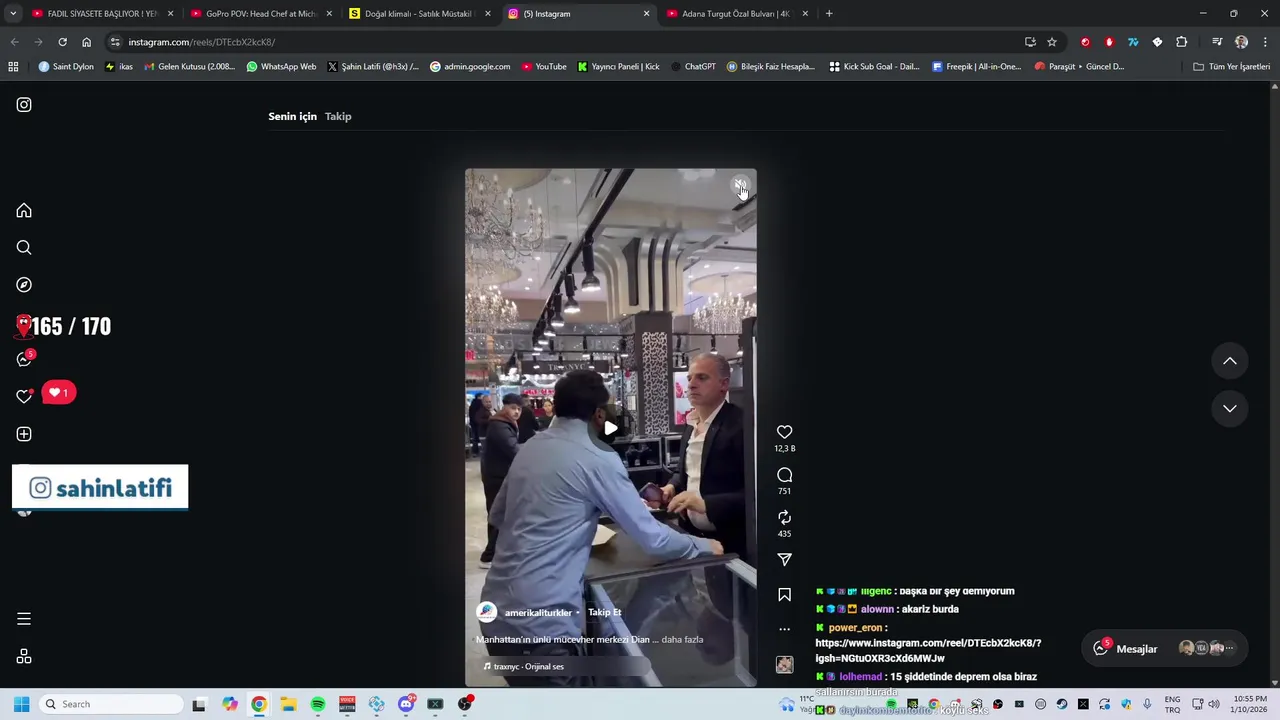Viewport: 1280px width, 720px height.
Task: Open the Explore compass icon
Action: pyautogui.click(x=24, y=285)
